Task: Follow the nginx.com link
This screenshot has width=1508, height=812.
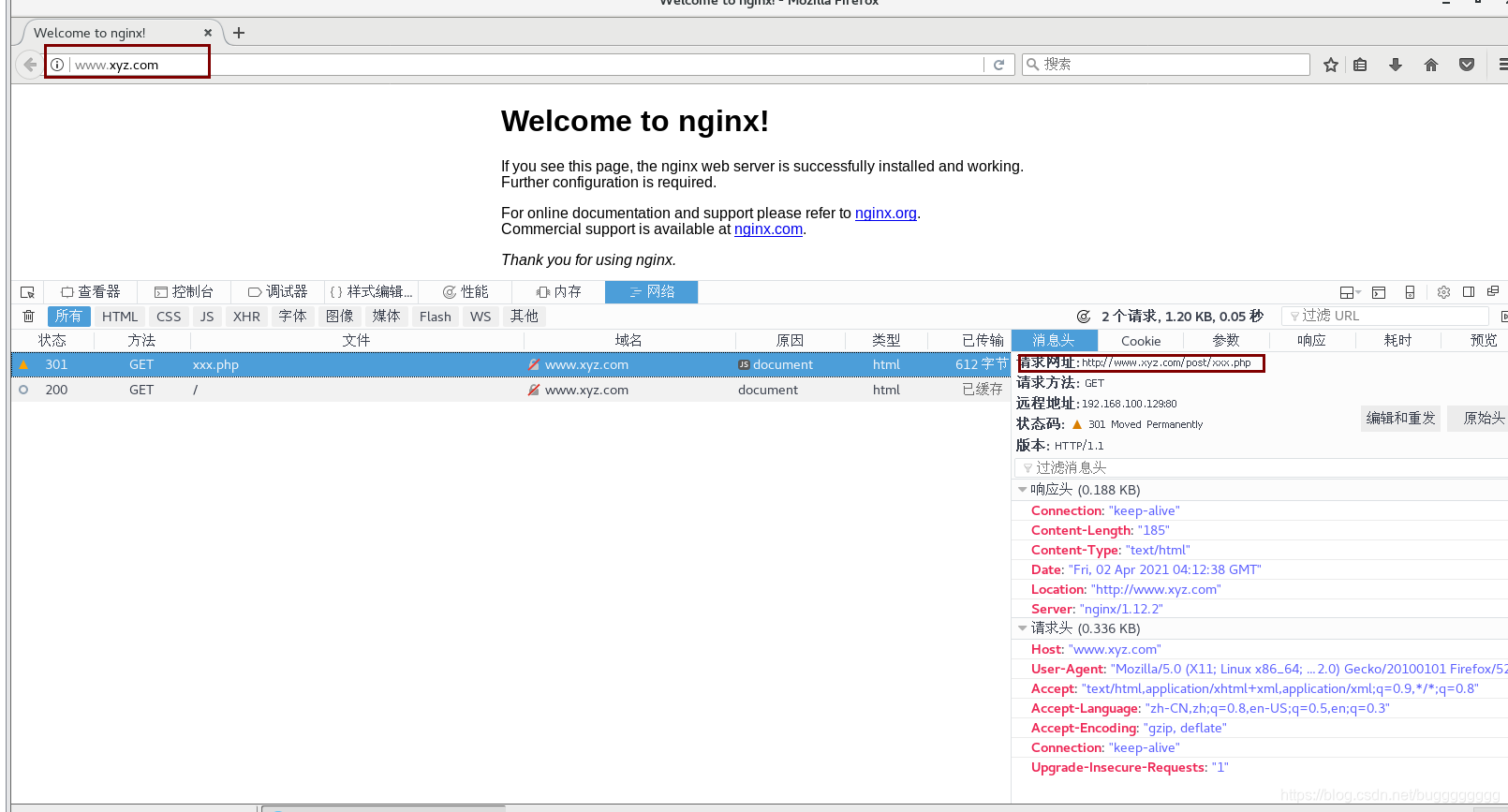Action: coord(768,229)
